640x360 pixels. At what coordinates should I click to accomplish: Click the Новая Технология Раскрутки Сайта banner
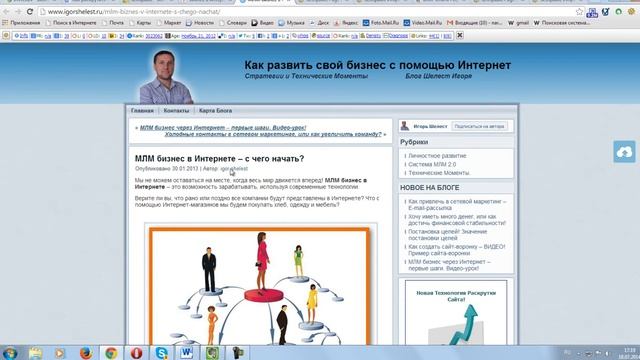[x=456, y=313]
